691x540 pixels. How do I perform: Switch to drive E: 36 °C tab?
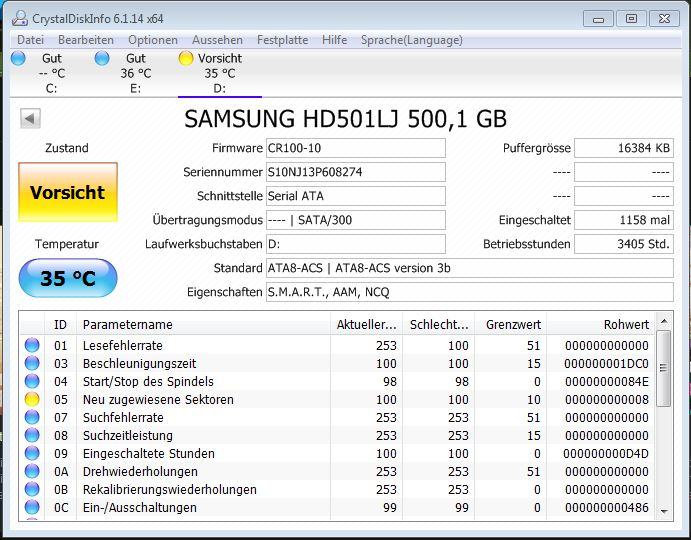pos(135,73)
